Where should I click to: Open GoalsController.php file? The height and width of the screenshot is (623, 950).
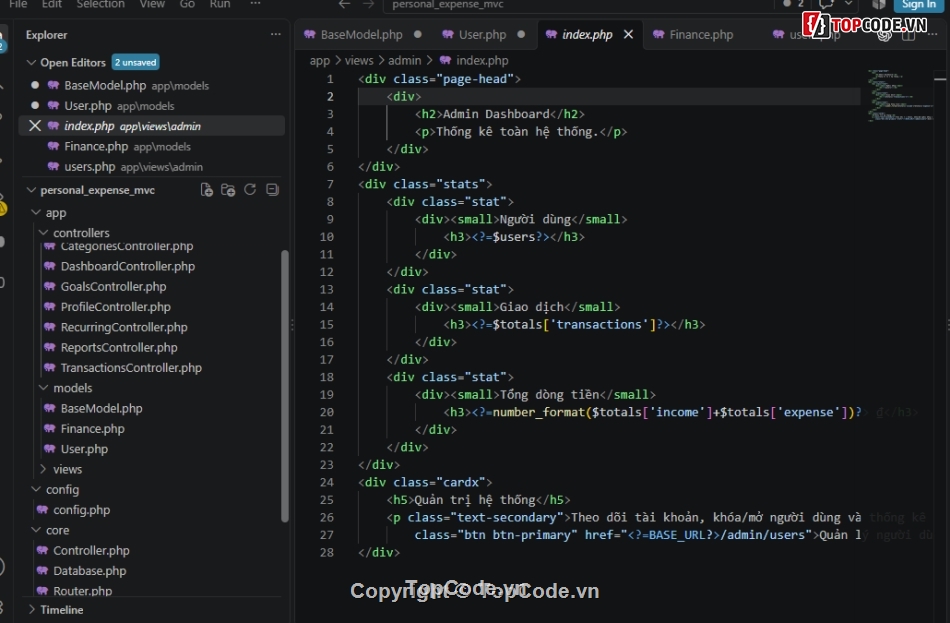[x=113, y=287]
